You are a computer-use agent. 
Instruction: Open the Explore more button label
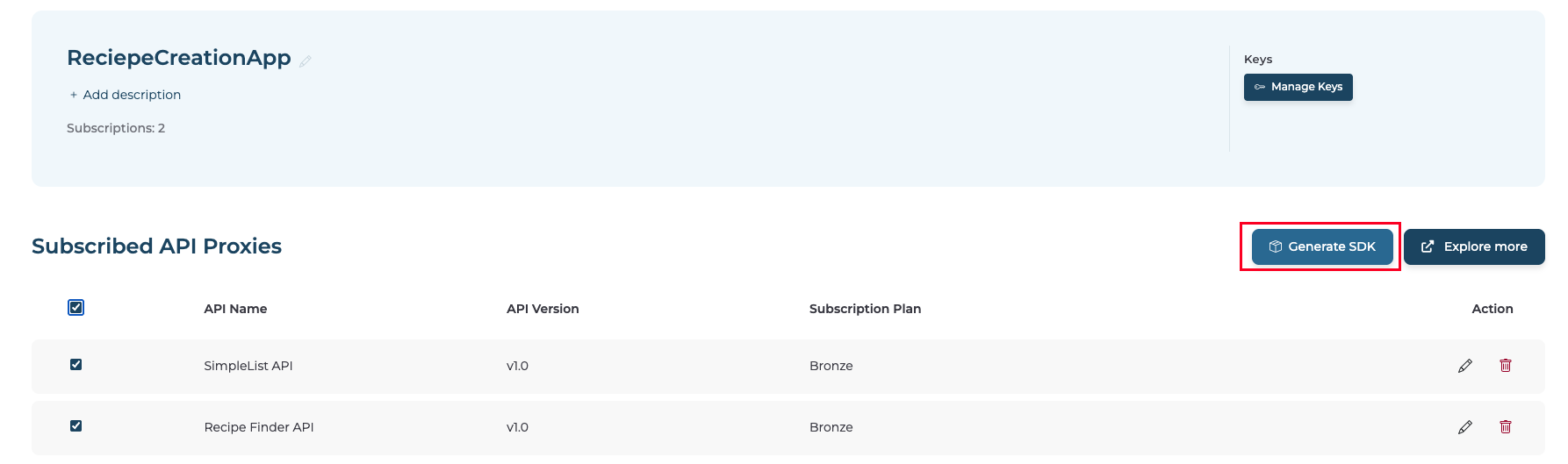pyautogui.click(x=1485, y=246)
